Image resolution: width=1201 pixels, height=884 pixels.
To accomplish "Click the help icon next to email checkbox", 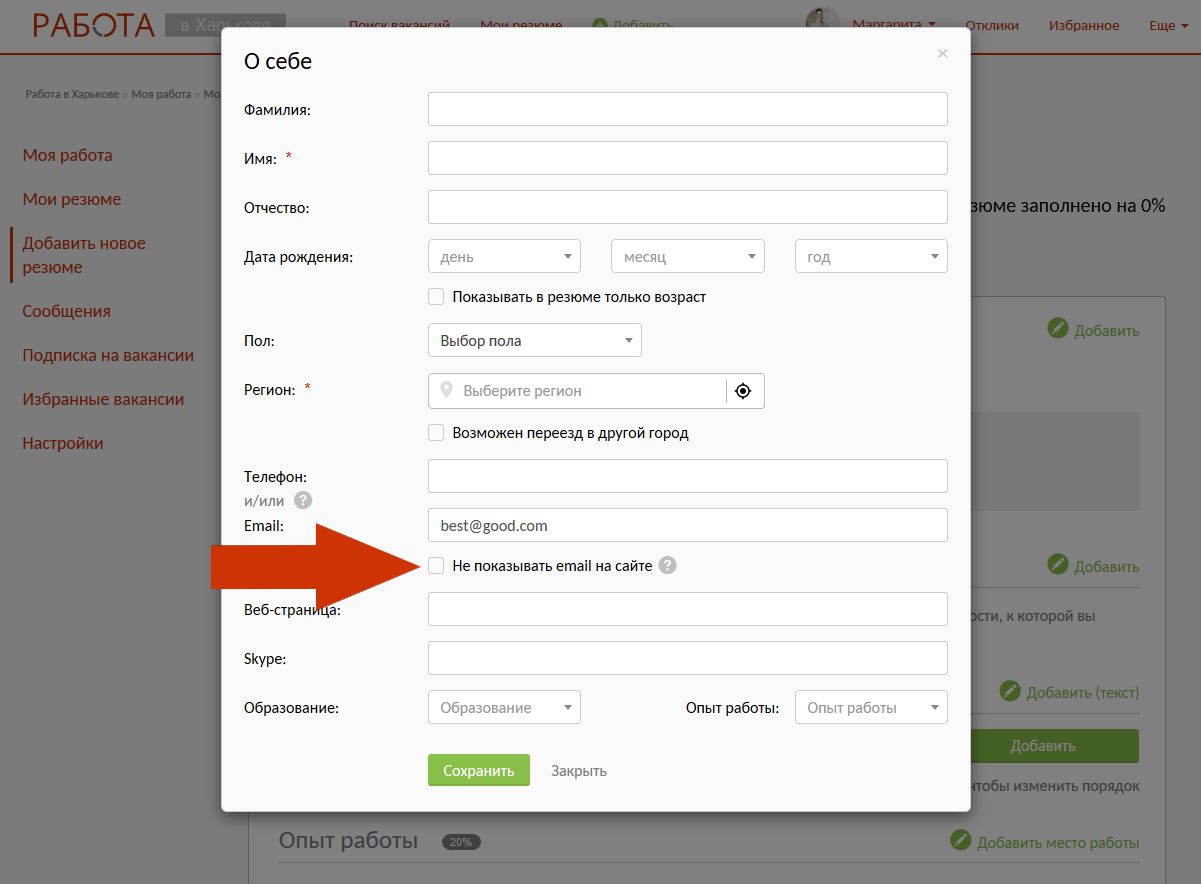I will point(667,566).
